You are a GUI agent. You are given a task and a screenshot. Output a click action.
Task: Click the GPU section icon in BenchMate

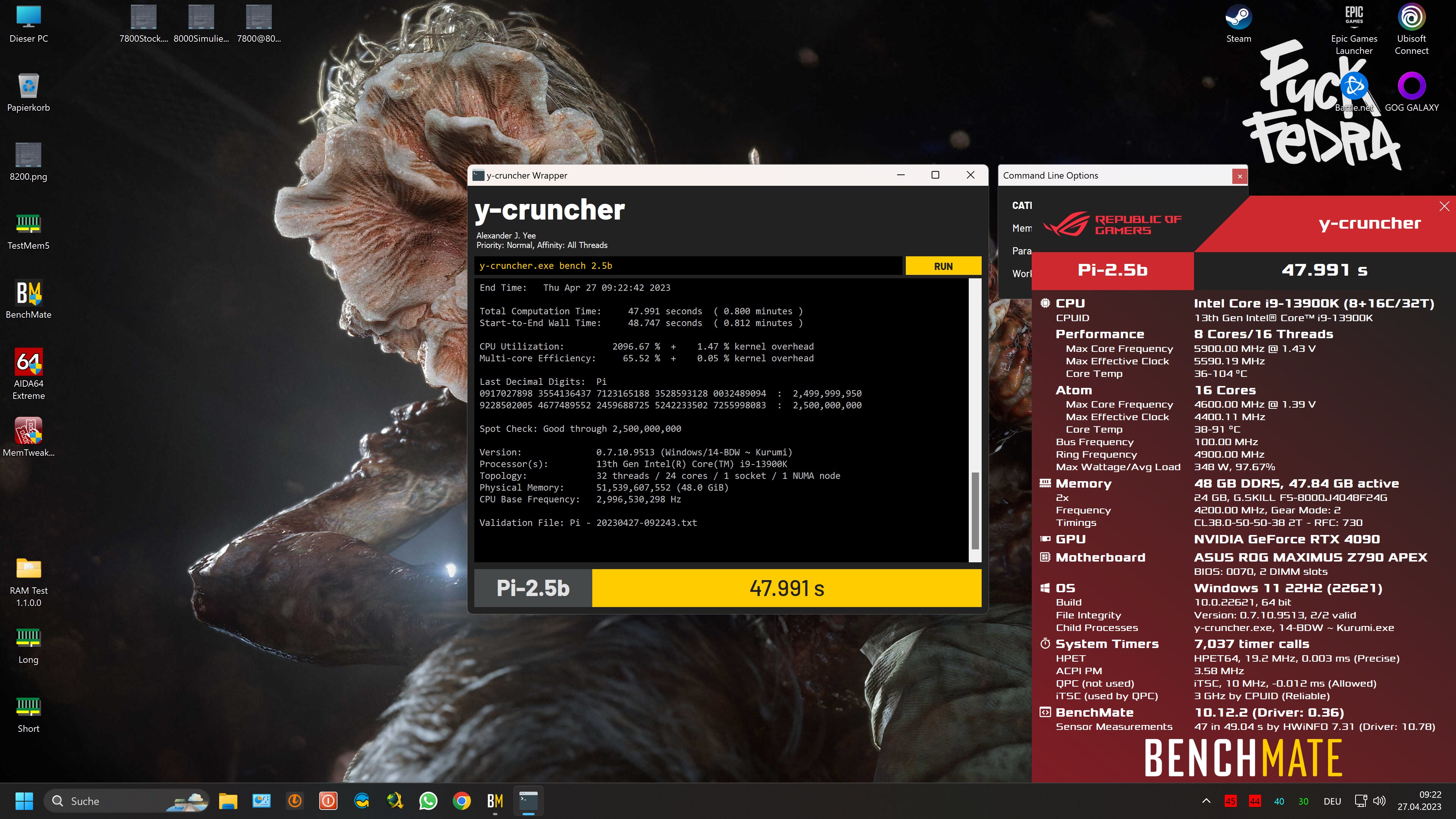1045,539
